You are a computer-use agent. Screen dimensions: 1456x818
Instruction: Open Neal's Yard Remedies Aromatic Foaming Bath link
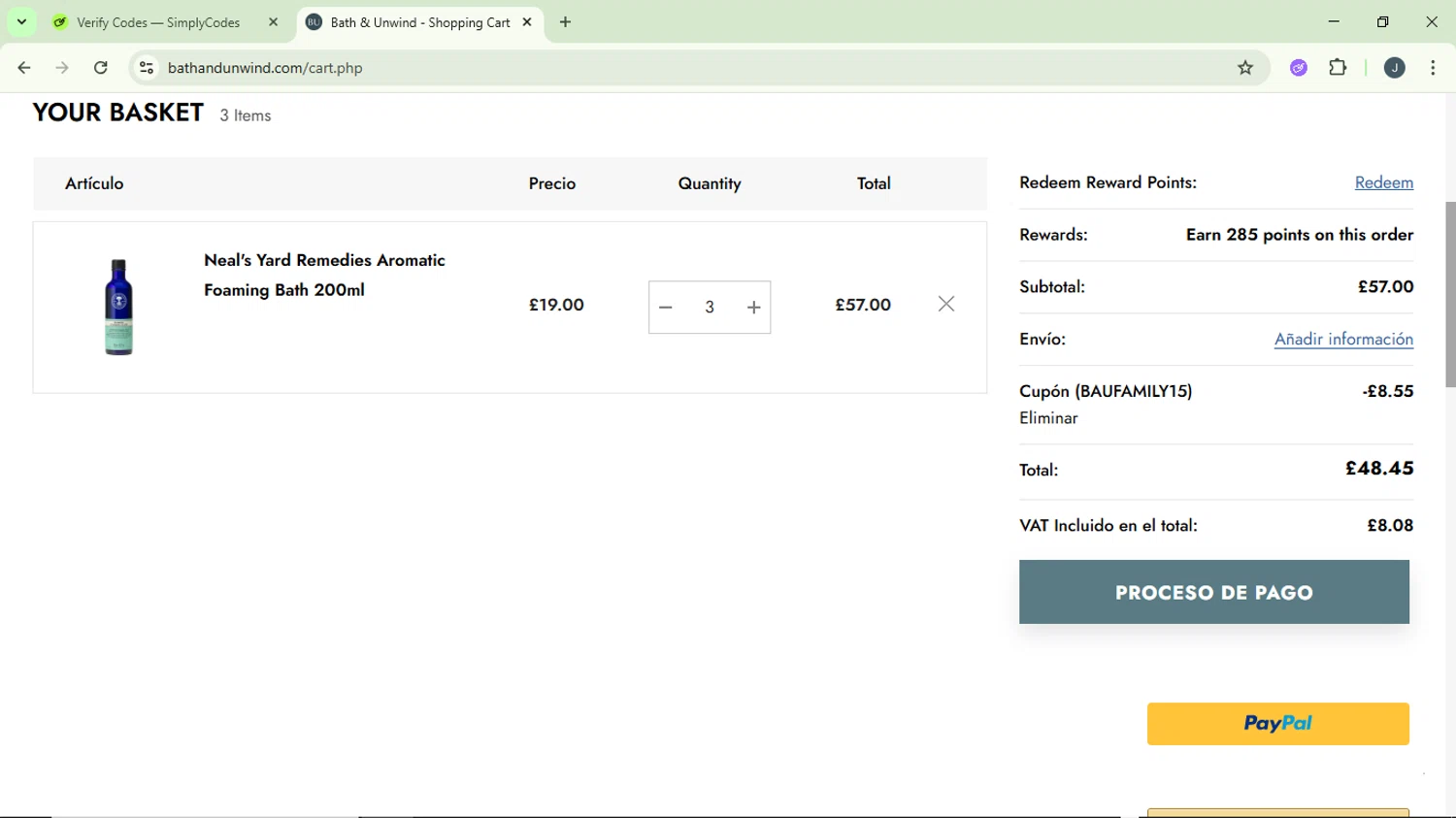(x=324, y=275)
